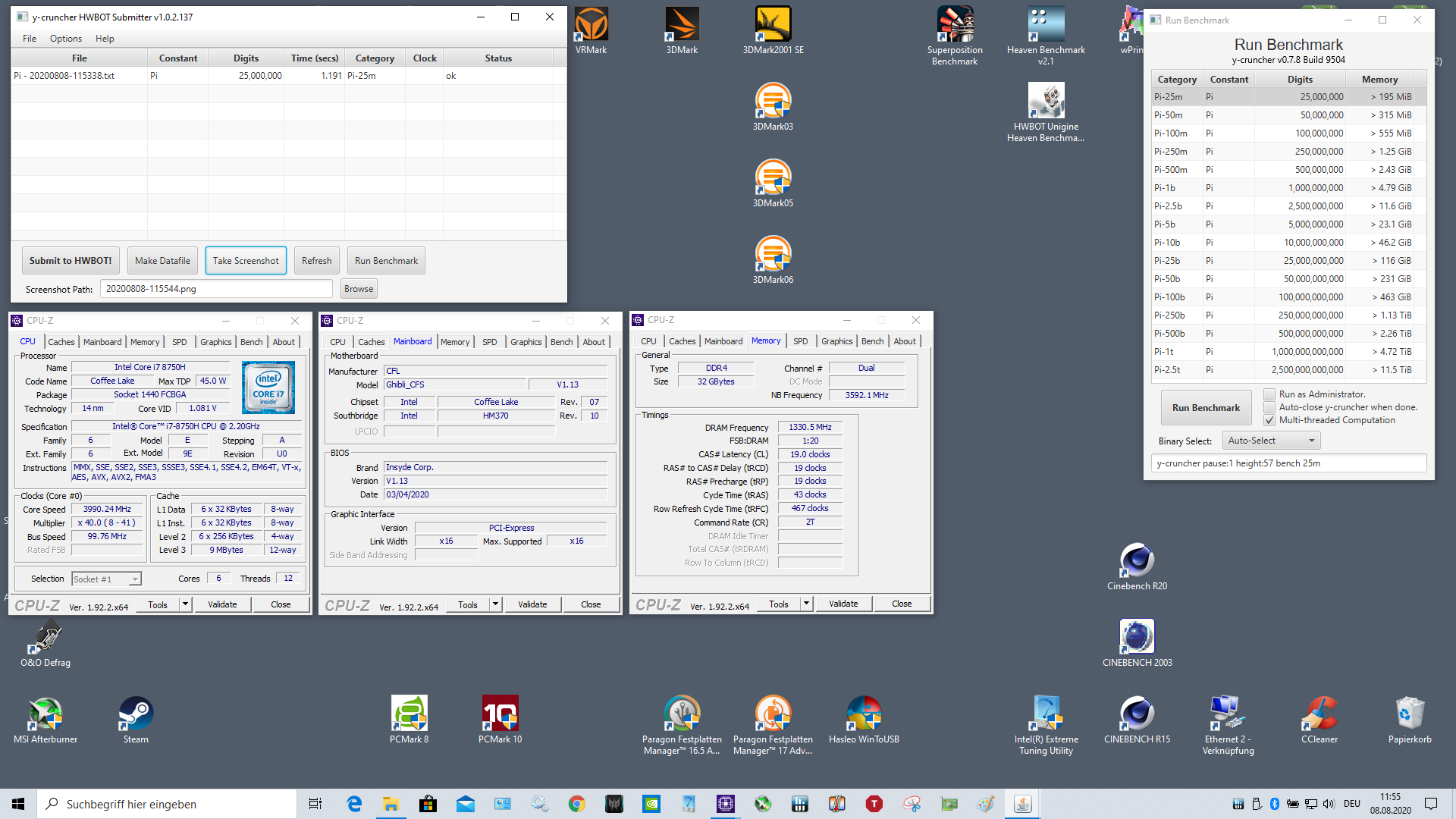The image size is (1456, 819).
Task: Select the Pi-100m row in Run Benchmark
Action: coord(1288,133)
